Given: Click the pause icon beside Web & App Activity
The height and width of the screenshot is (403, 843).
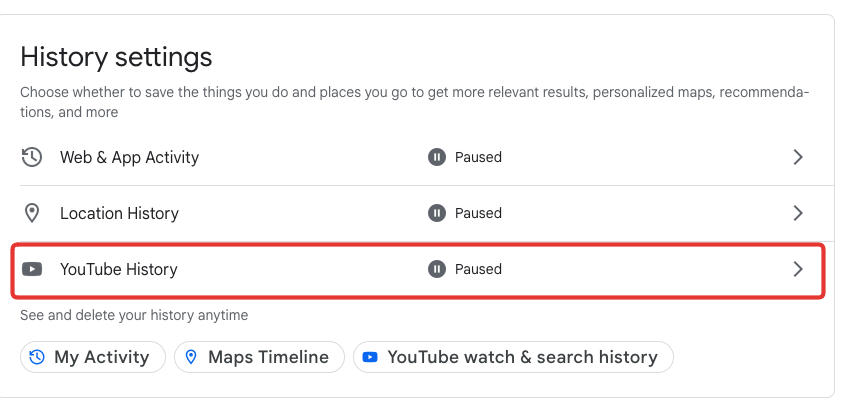Looking at the screenshot, I should (x=437, y=157).
